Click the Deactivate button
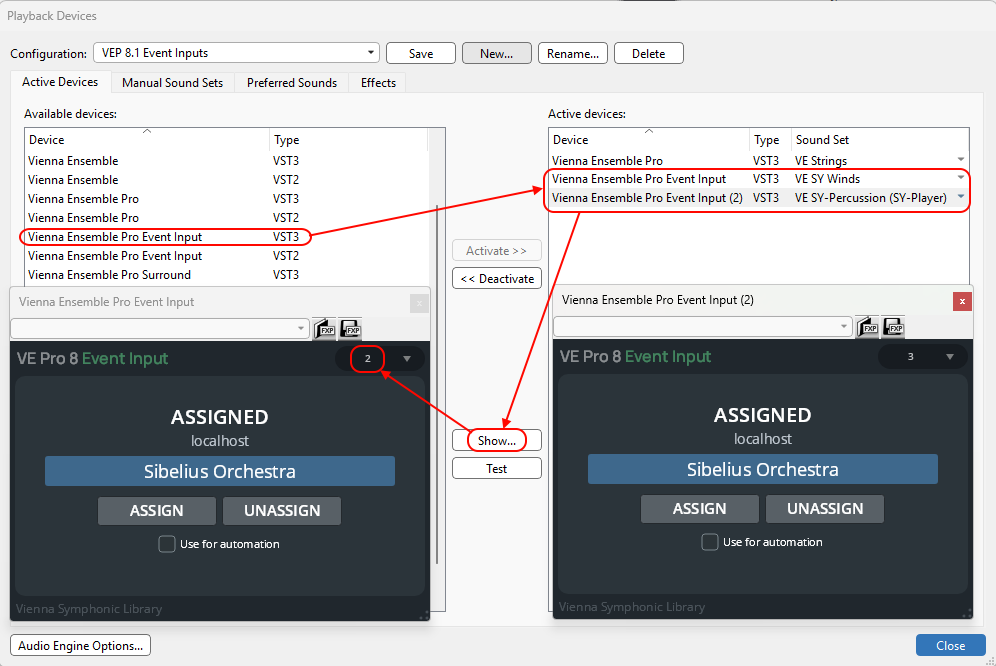The height and width of the screenshot is (666, 996). pyautogui.click(x=497, y=278)
